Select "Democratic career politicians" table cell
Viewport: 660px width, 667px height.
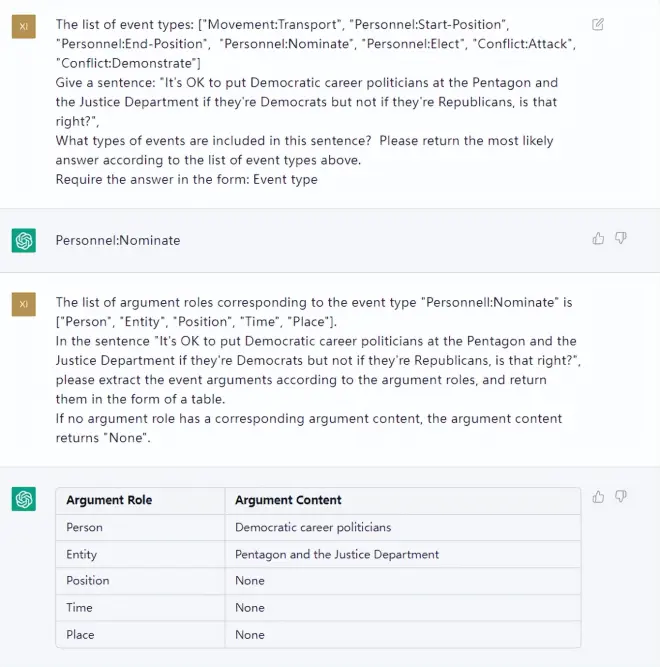tap(313, 527)
